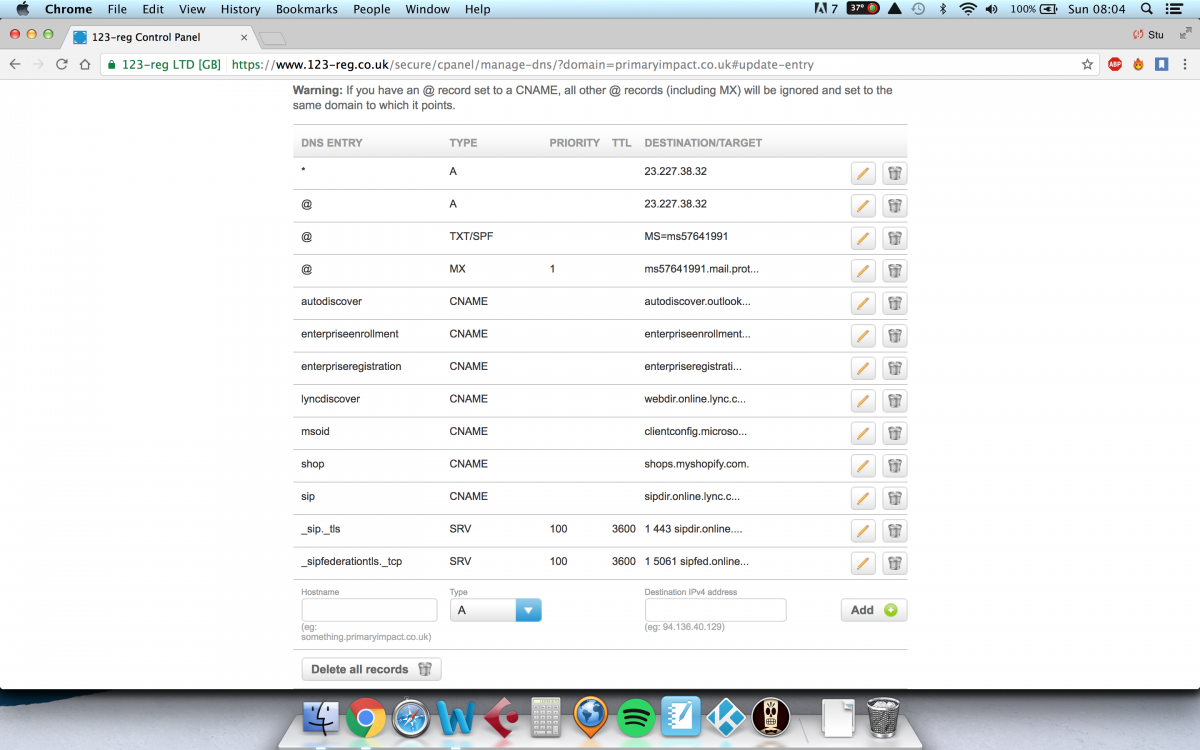Edit the _sip._tls SRV record

point(863,531)
